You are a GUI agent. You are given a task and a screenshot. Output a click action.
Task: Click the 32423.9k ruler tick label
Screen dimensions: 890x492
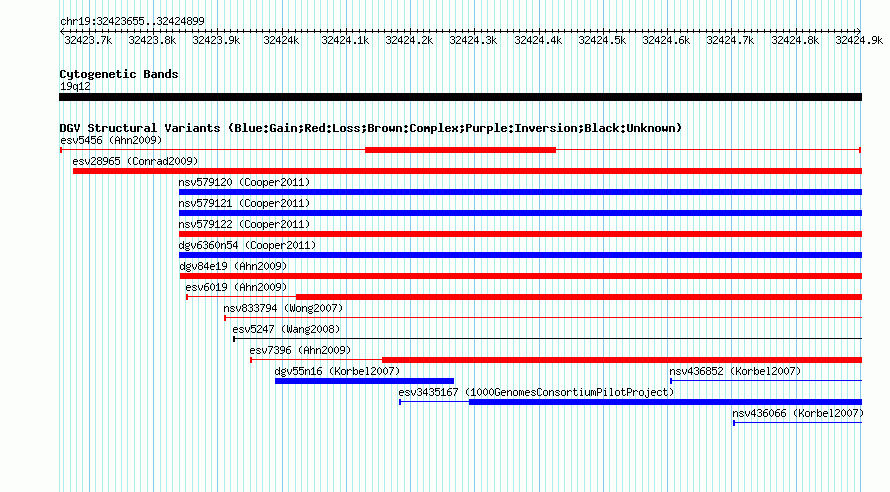point(216,40)
